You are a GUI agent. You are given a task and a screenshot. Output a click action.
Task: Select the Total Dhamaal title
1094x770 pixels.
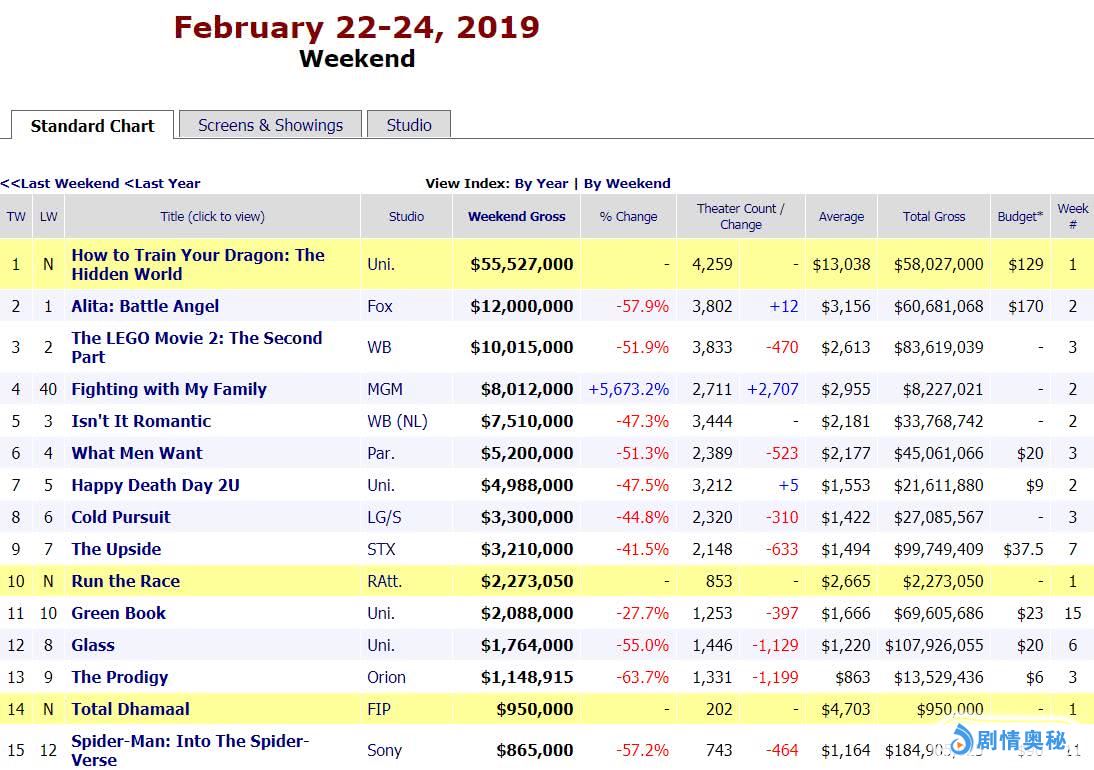coord(130,709)
